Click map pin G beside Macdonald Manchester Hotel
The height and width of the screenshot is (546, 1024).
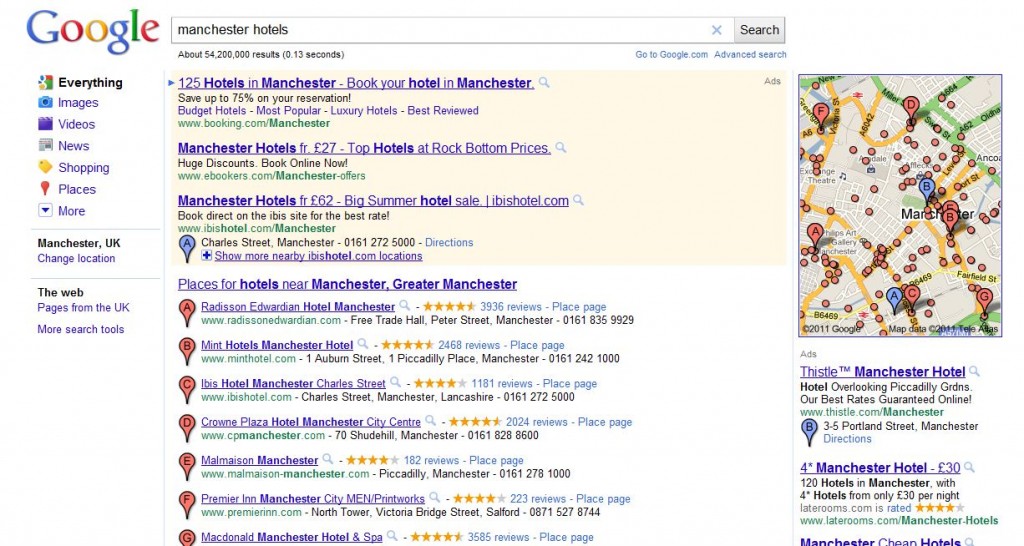[187, 538]
